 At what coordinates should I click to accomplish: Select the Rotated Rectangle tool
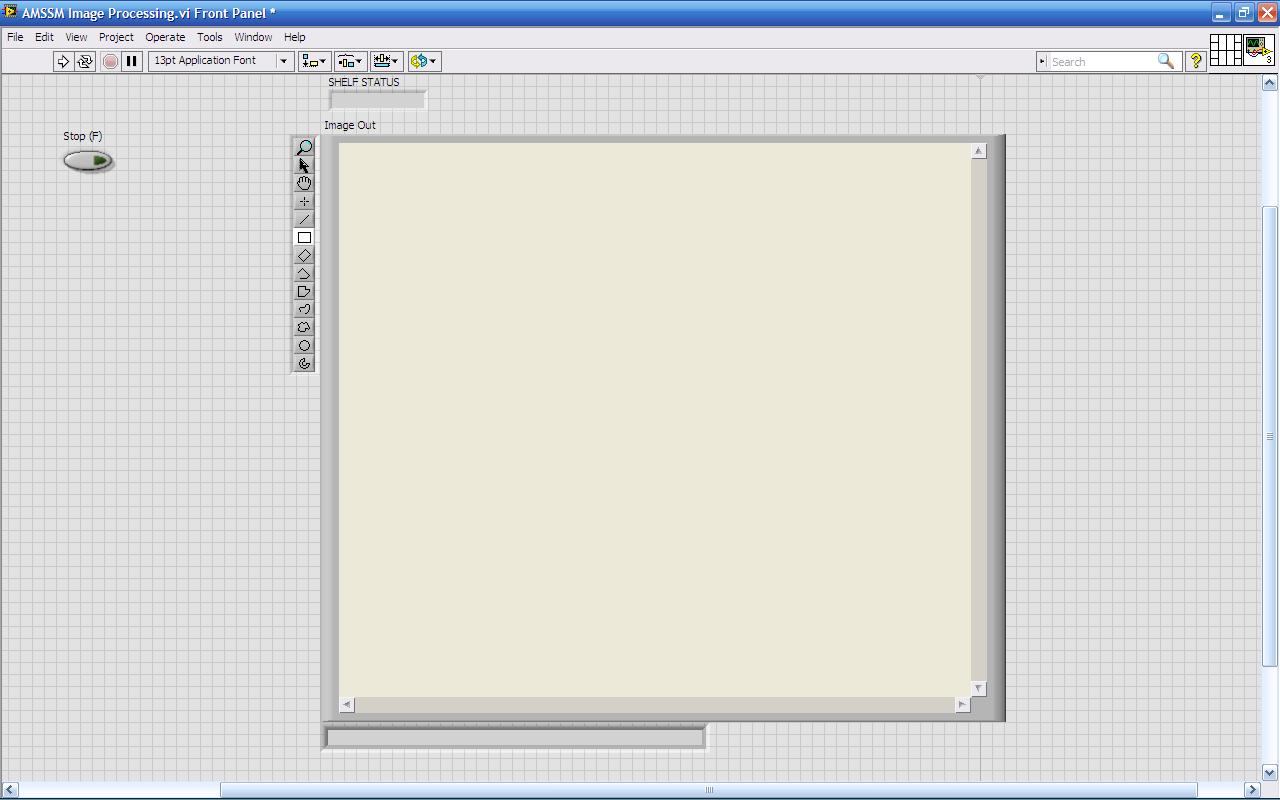click(304, 255)
